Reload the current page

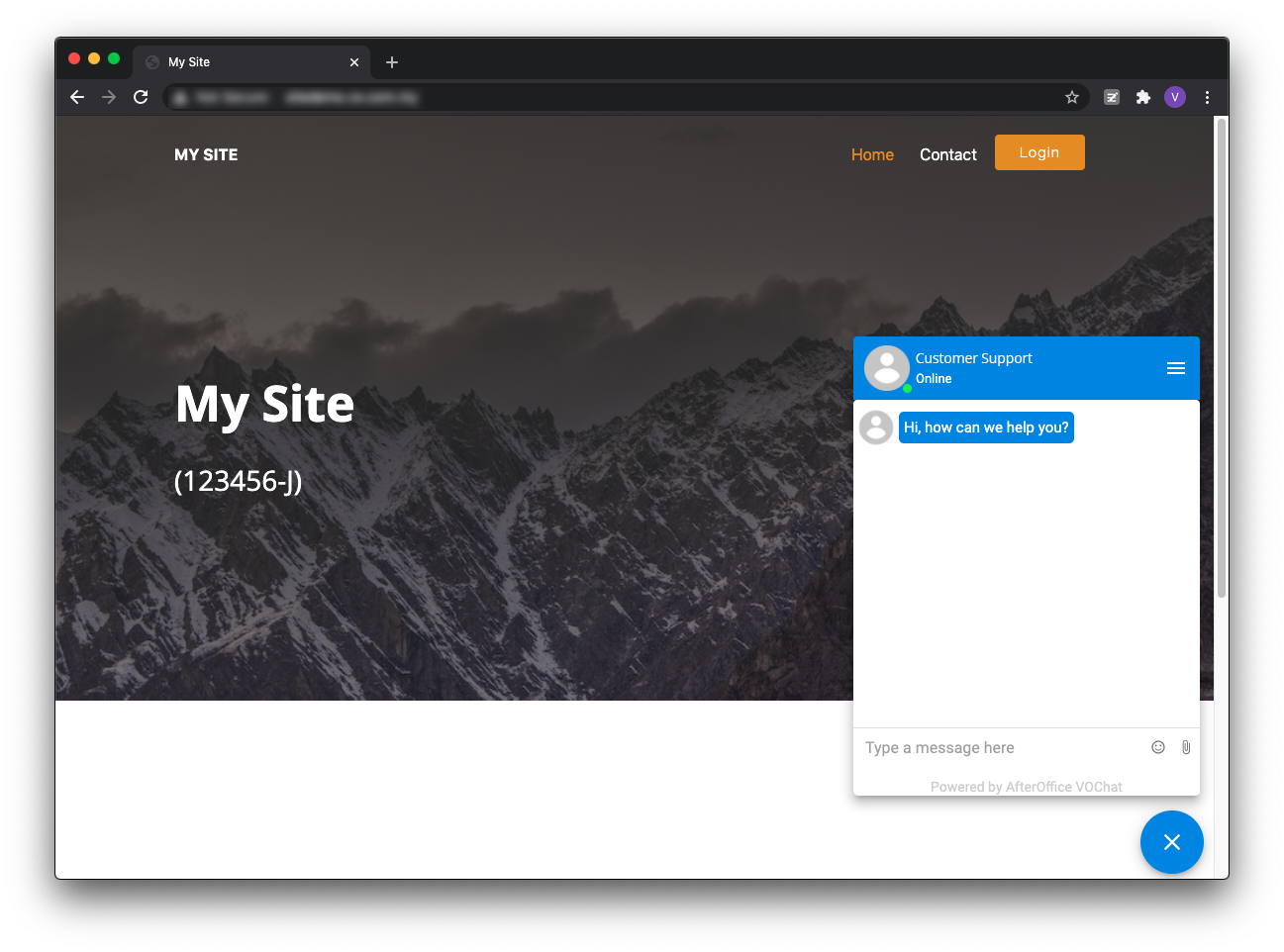point(141,97)
